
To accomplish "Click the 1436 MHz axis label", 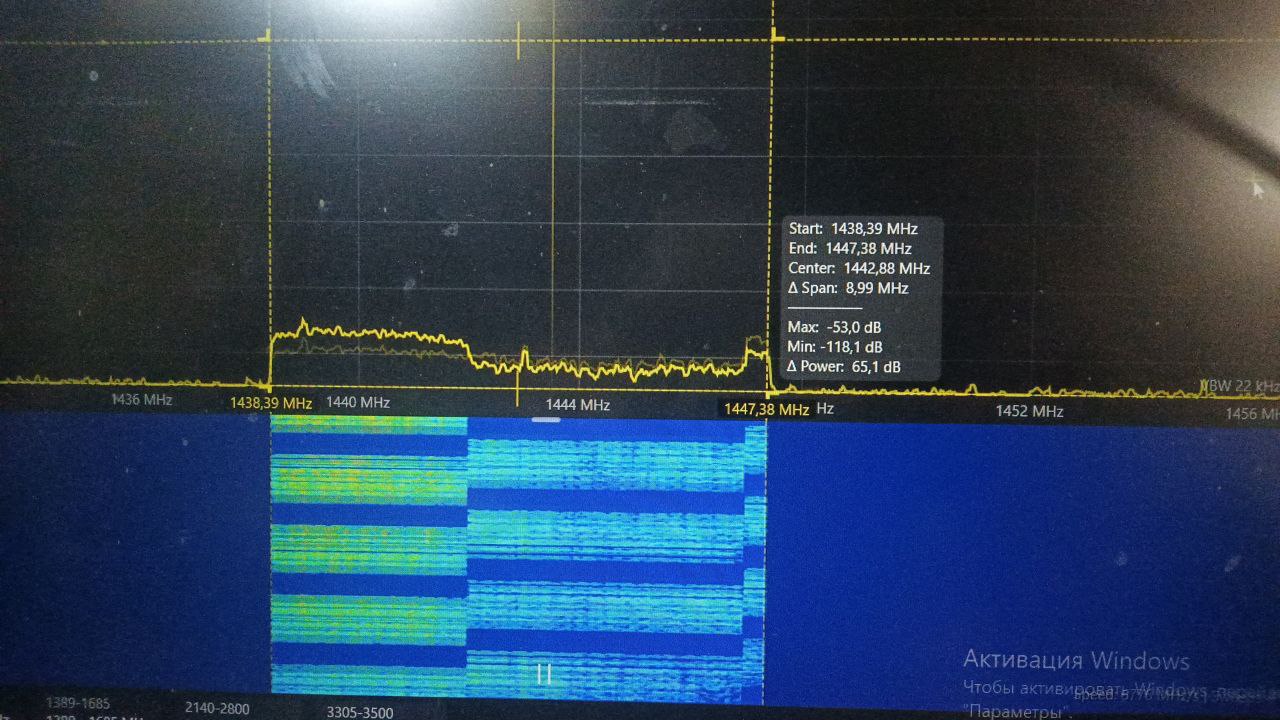I will click(x=141, y=400).
